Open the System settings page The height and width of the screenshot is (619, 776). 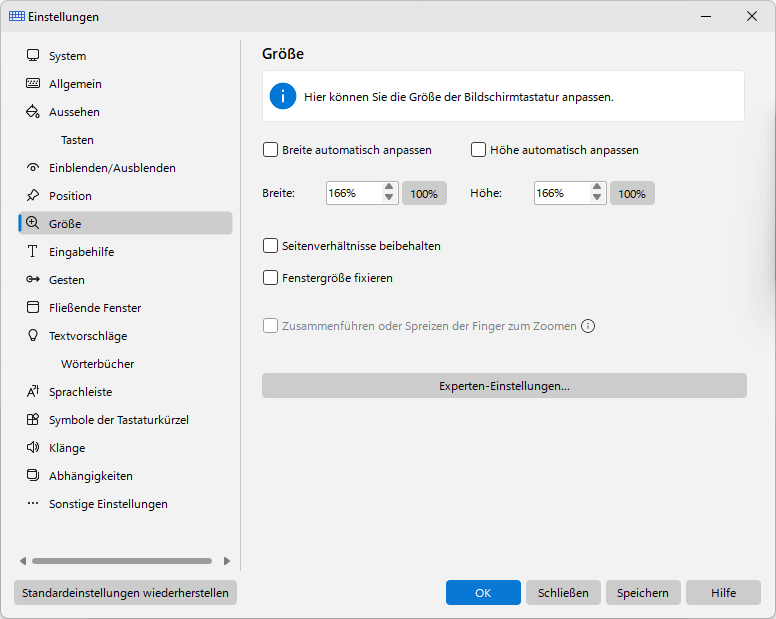(x=125, y=56)
